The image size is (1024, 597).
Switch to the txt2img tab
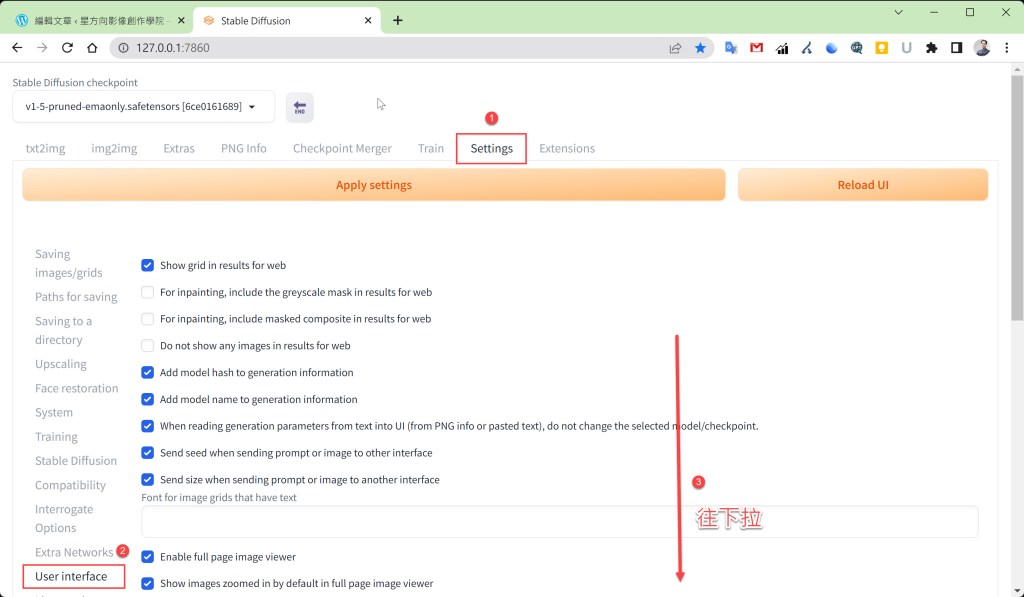tap(45, 148)
